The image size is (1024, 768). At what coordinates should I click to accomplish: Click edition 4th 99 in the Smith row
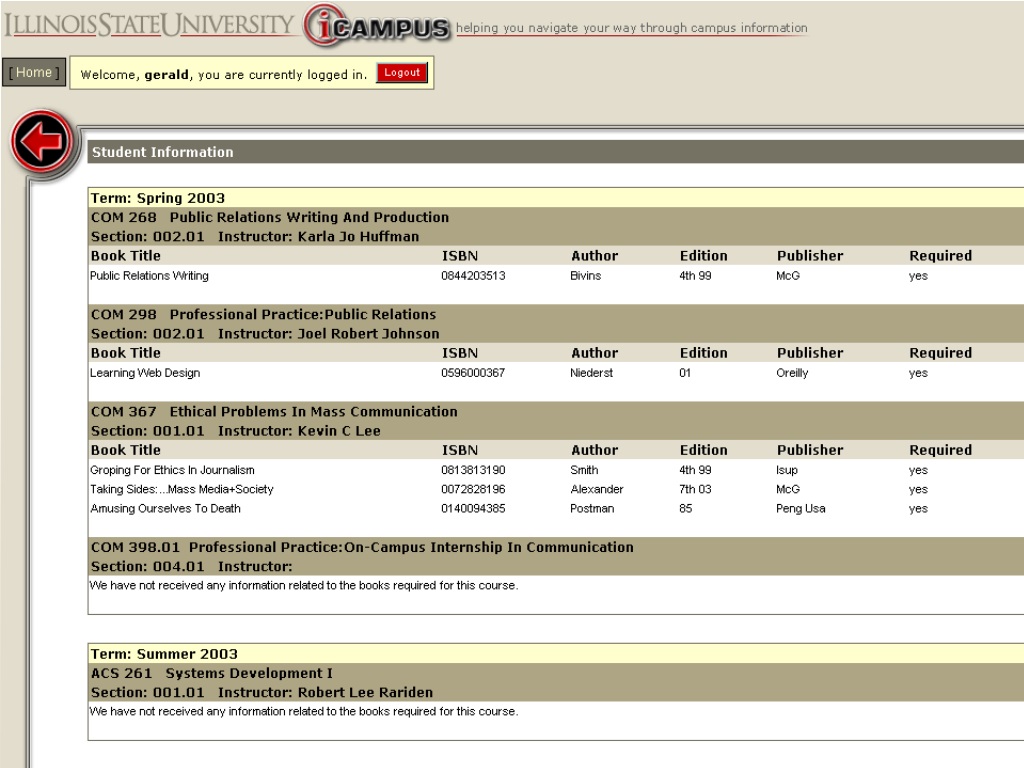click(x=695, y=470)
